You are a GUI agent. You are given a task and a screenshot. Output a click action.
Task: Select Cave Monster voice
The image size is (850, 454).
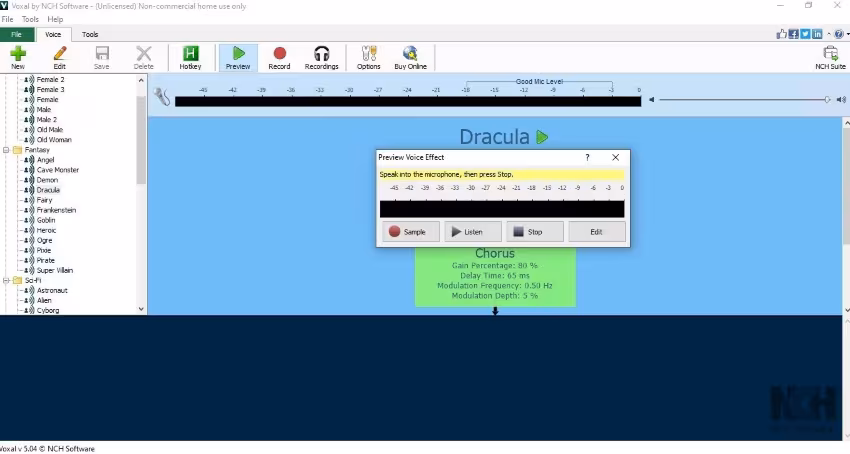point(58,170)
